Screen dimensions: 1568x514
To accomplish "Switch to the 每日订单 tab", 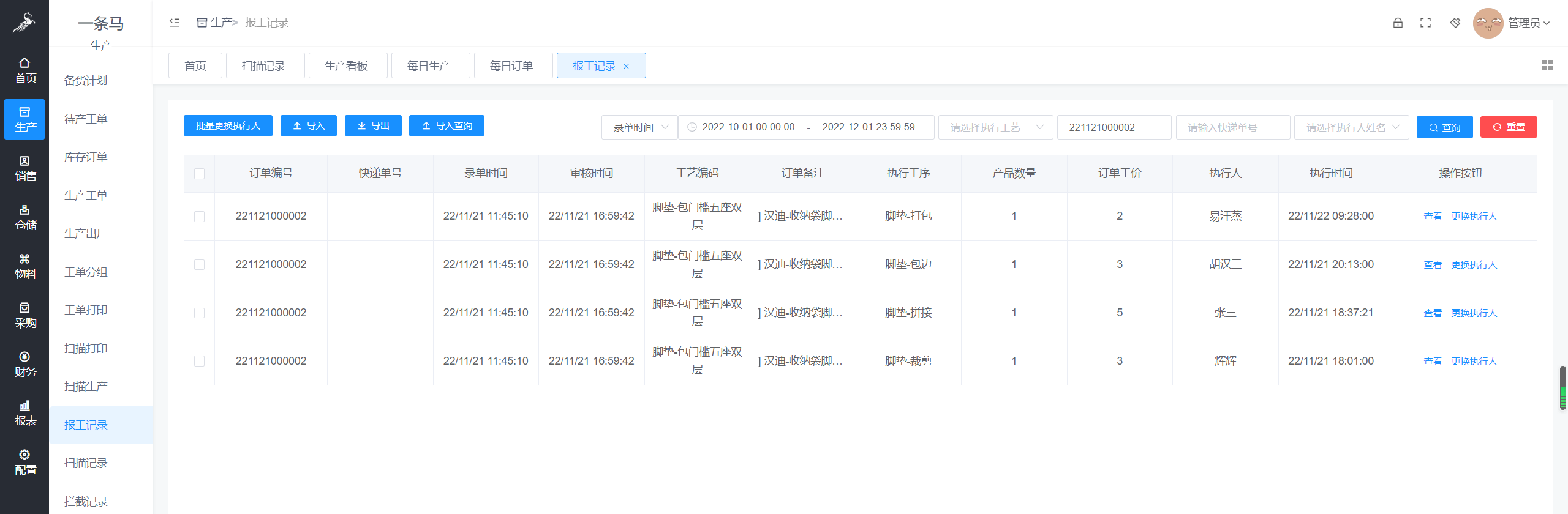I will 513,65.
